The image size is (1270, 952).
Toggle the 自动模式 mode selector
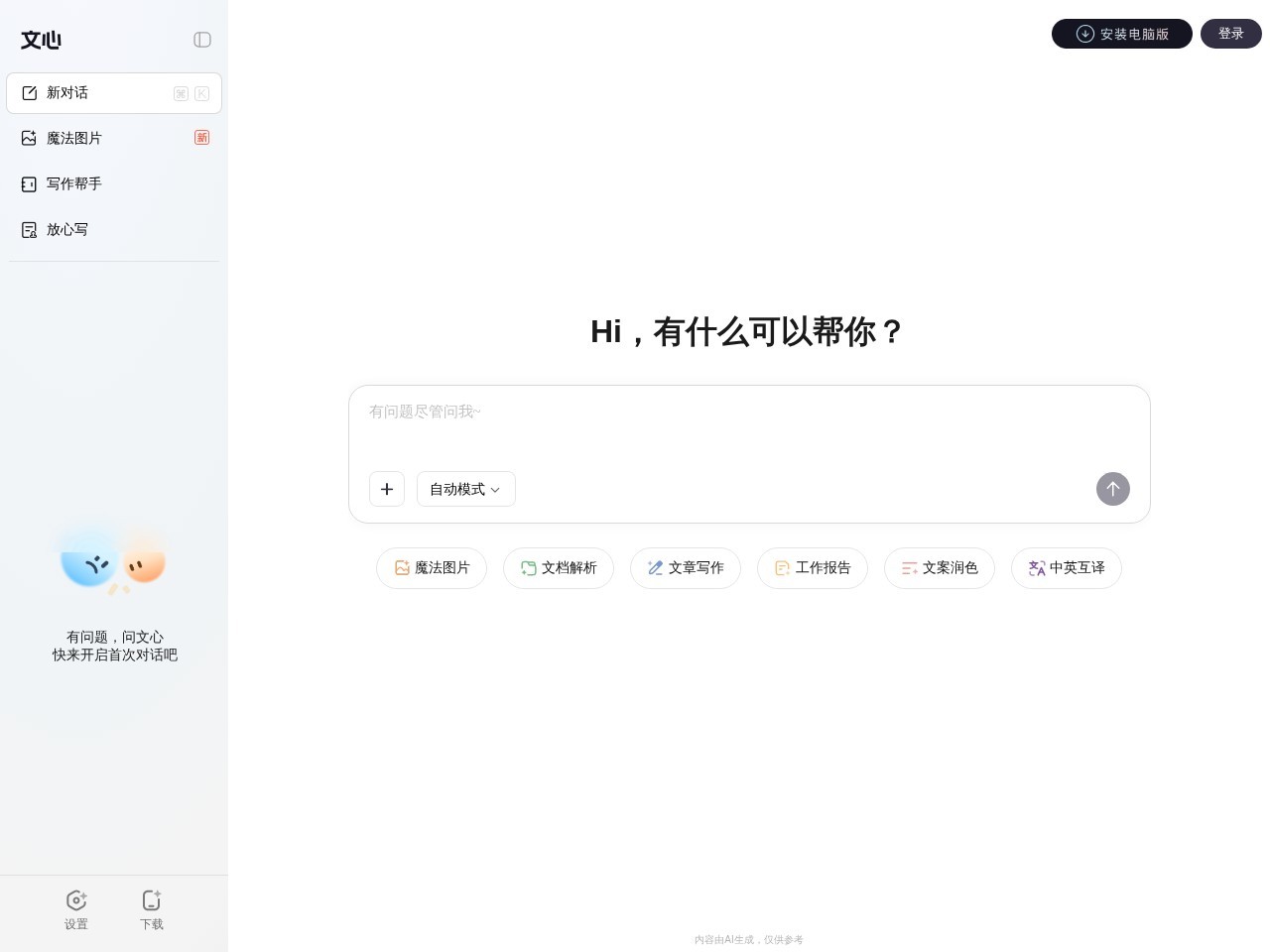click(465, 489)
